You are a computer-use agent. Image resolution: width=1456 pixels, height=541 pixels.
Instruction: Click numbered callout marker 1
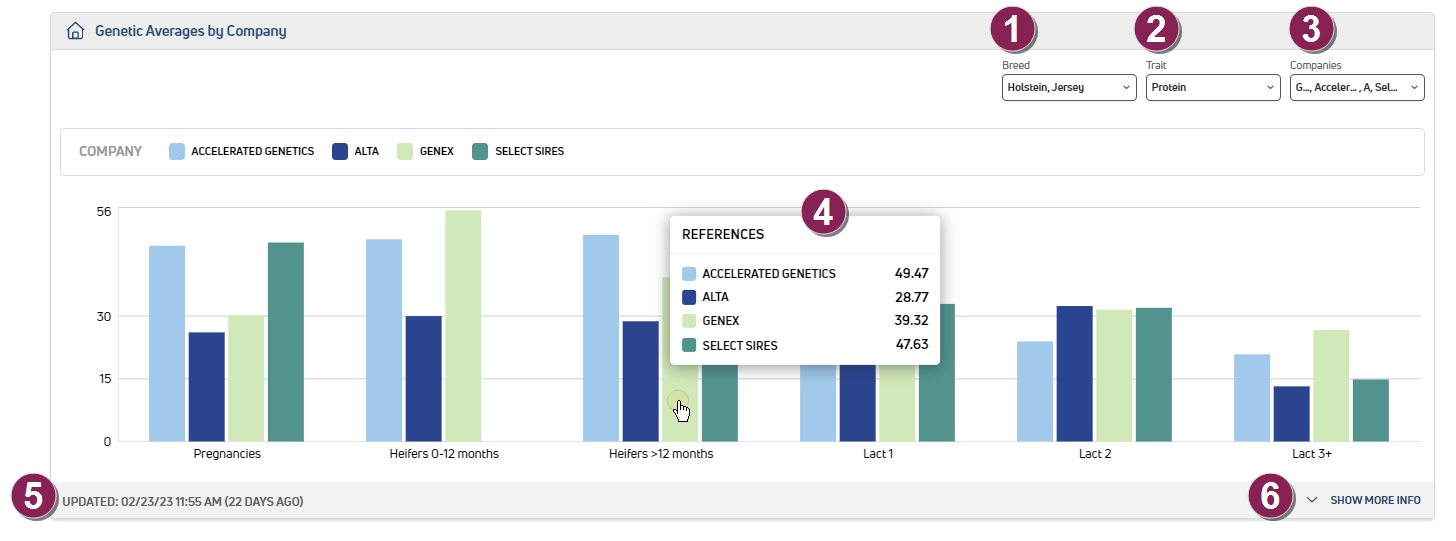pyautogui.click(x=1013, y=29)
